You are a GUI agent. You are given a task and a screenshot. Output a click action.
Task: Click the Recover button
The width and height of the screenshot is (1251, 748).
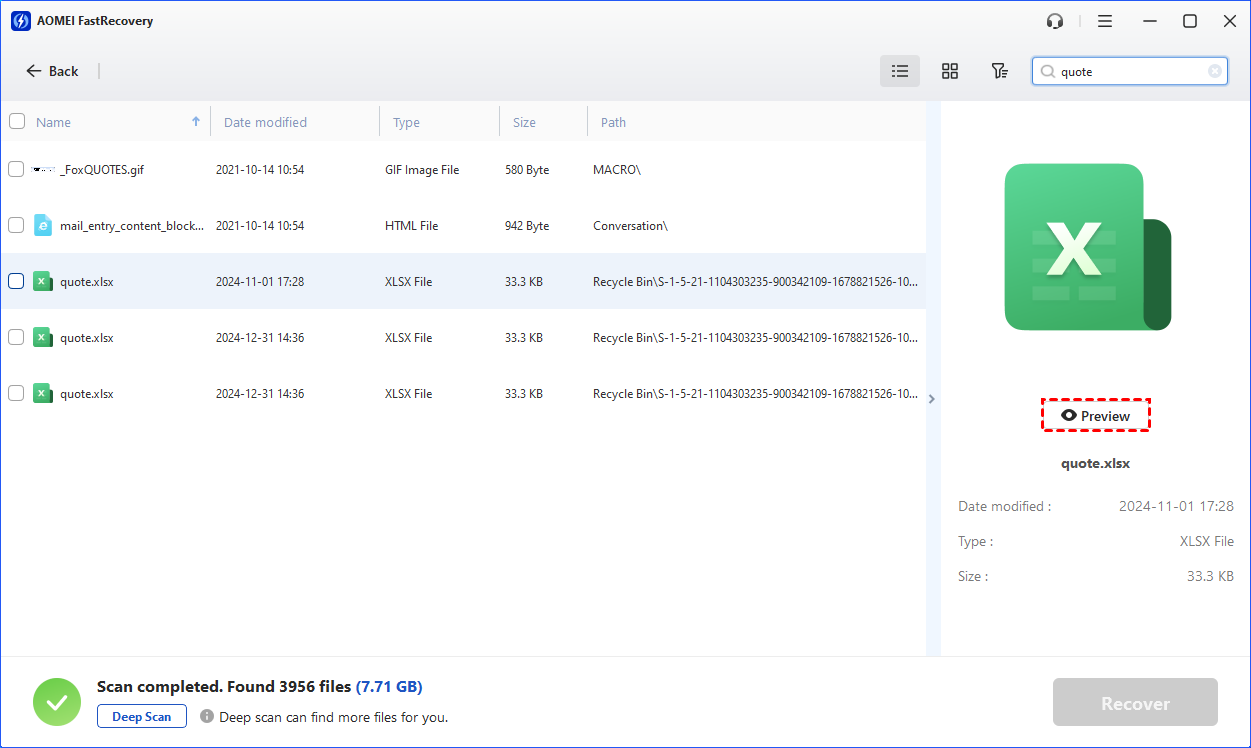(x=1135, y=702)
